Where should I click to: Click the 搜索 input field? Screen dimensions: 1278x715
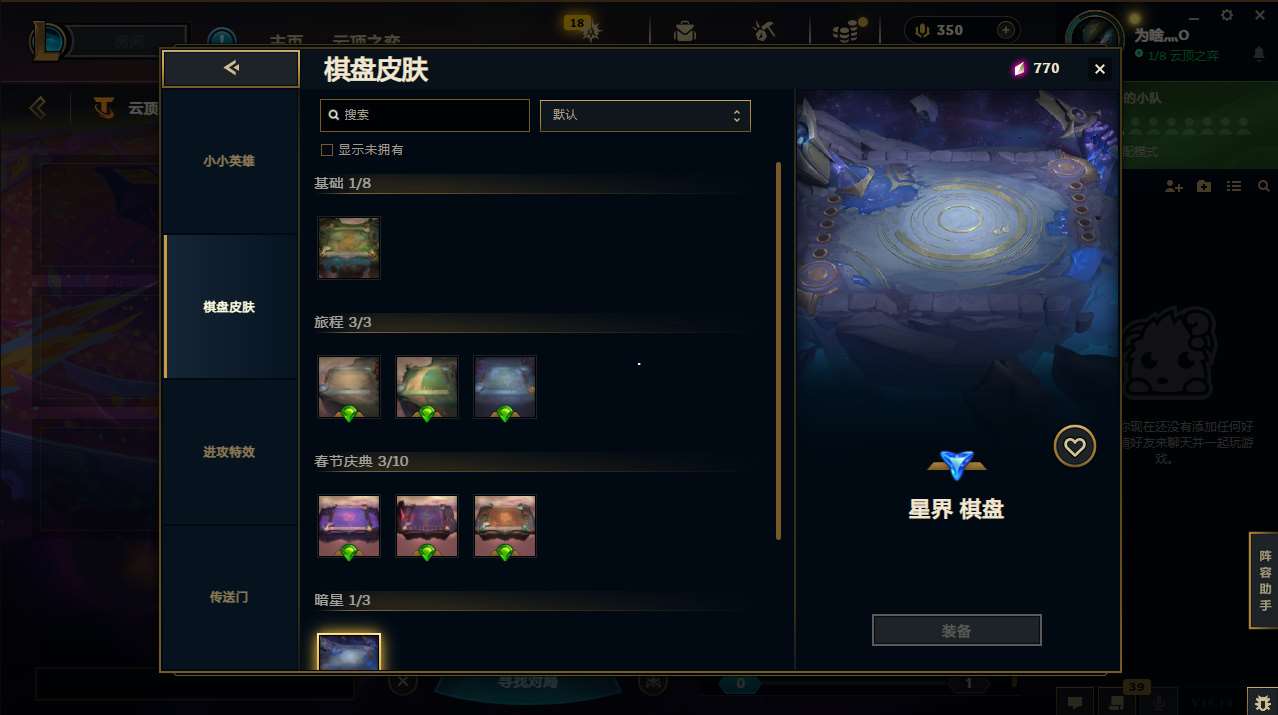click(425, 115)
